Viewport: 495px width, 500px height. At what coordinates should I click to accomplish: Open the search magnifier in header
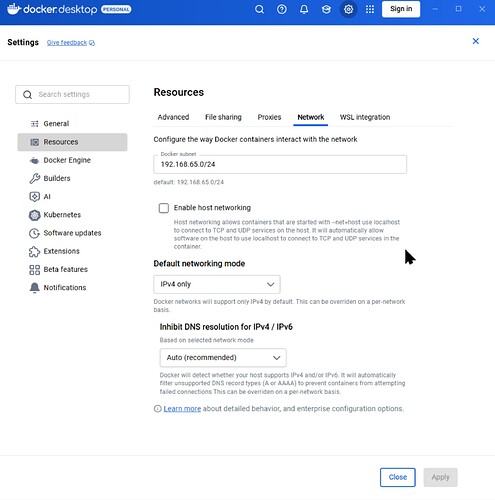pyautogui.click(x=259, y=9)
